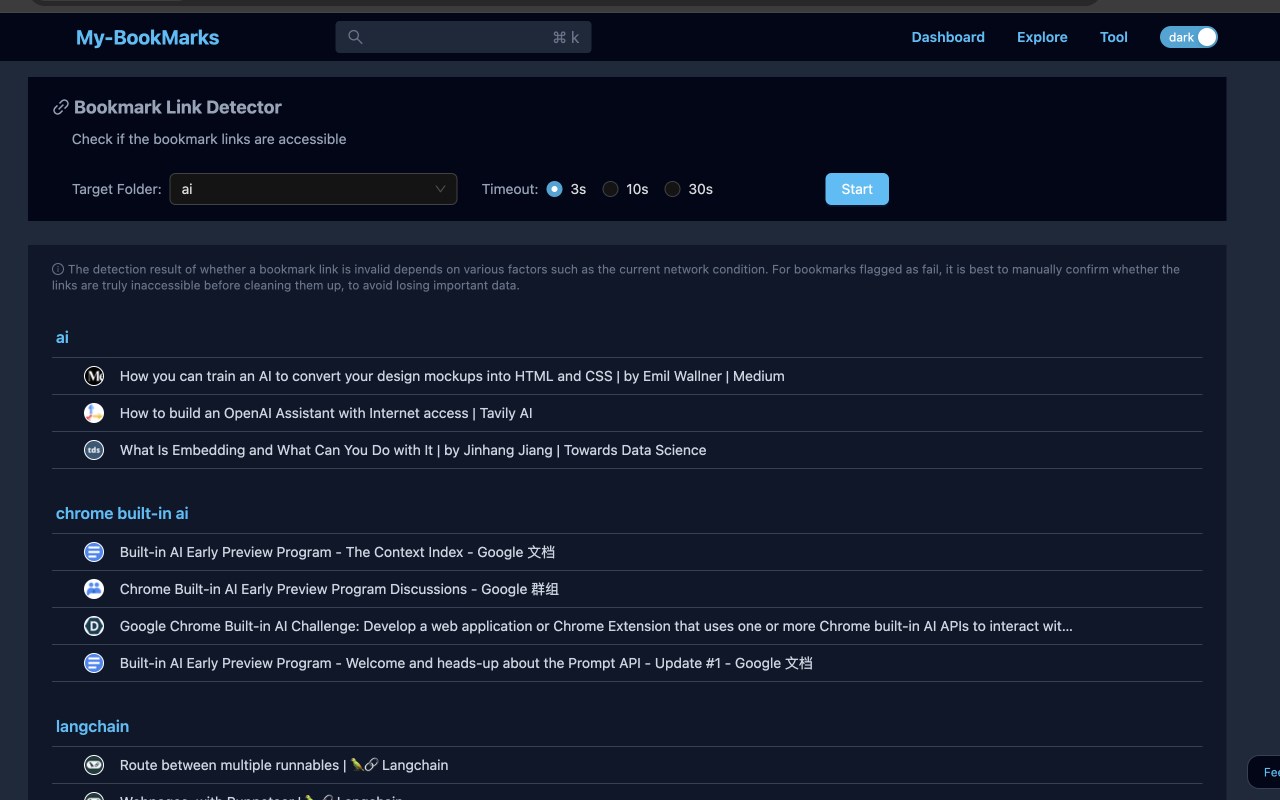Open the OpenAI Assistant Tavily AI bookmark

pyautogui.click(x=326, y=413)
